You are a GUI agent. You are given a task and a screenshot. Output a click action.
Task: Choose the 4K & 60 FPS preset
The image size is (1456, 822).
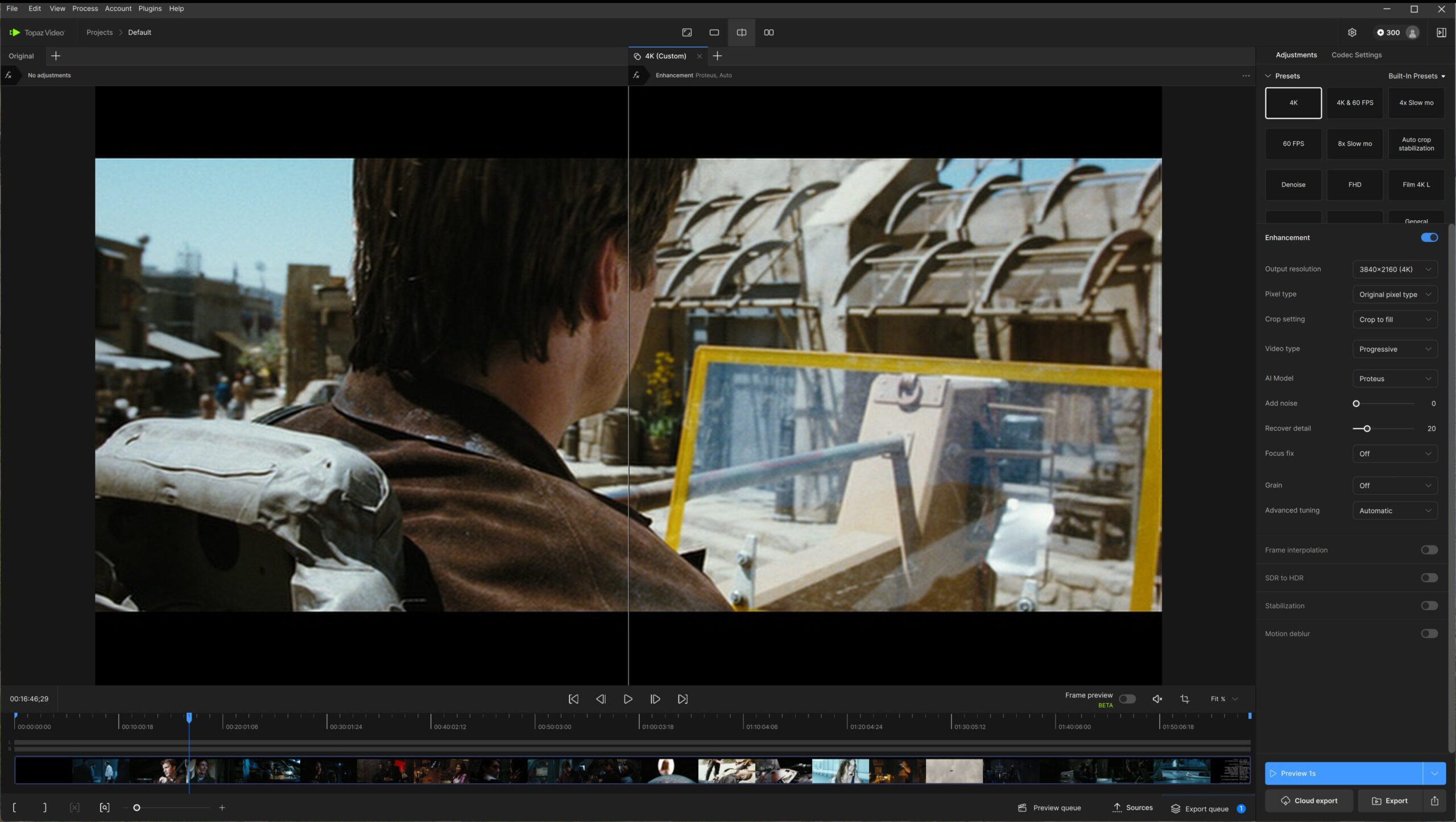click(x=1354, y=103)
